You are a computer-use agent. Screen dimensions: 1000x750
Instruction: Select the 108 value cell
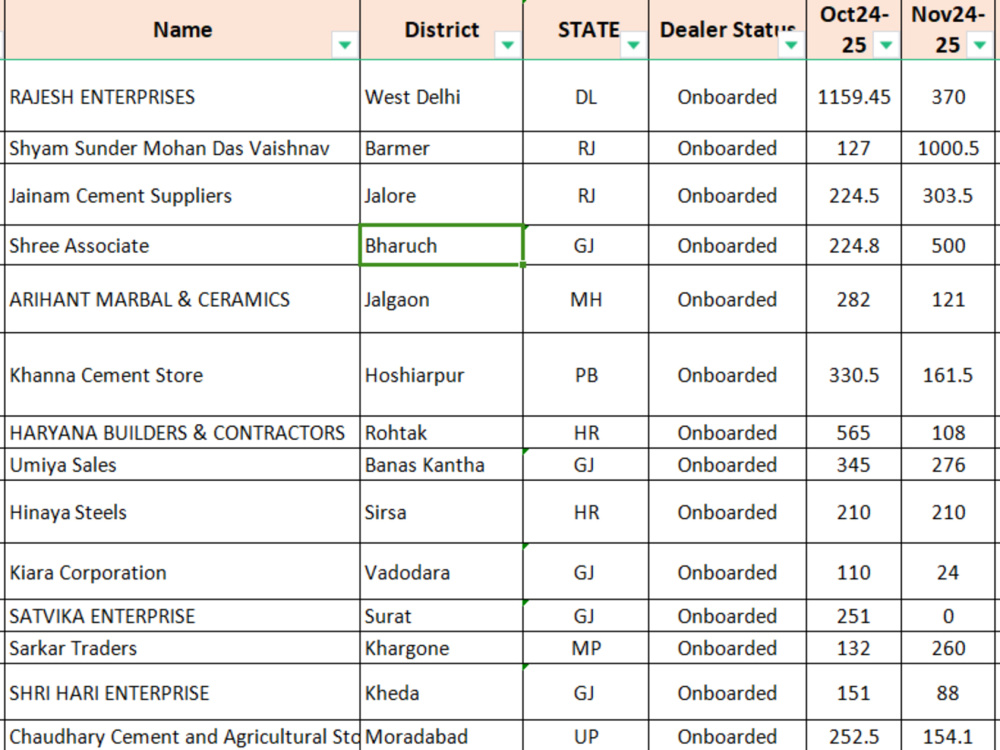(x=948, y=432)
